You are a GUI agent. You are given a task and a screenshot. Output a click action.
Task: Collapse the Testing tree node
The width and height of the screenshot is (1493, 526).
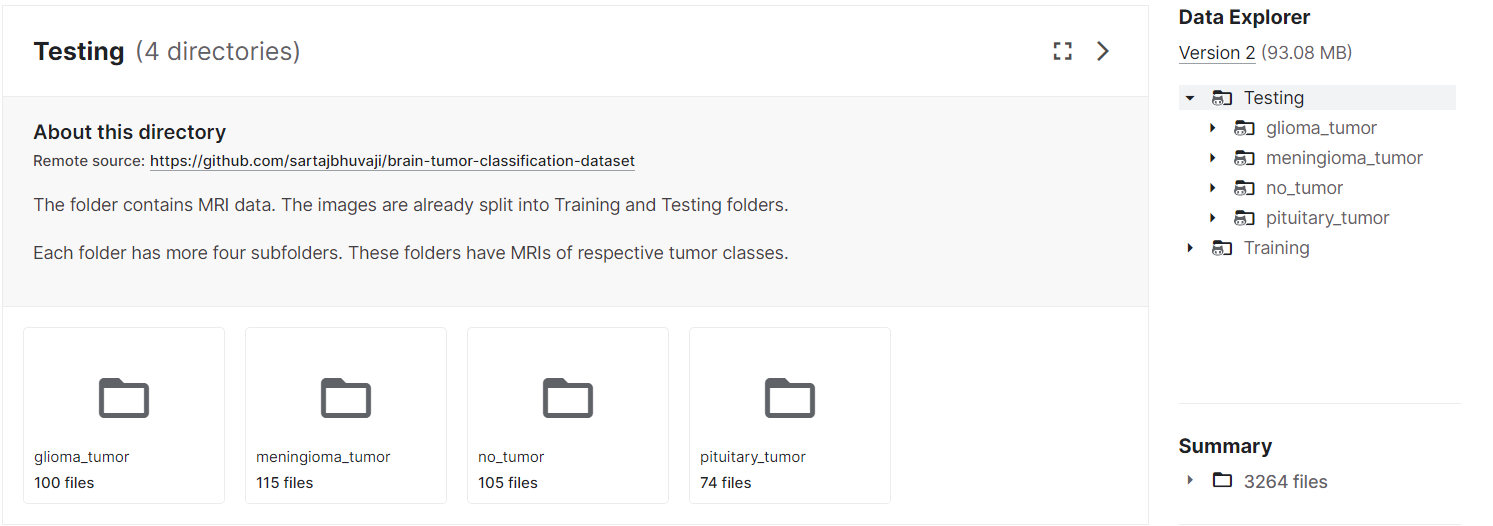tap(1190, 98)
